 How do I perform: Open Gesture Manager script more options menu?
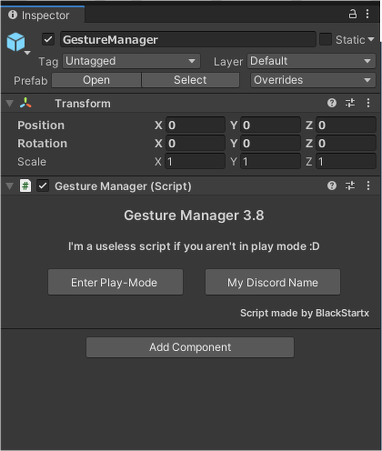coord(368,186)
